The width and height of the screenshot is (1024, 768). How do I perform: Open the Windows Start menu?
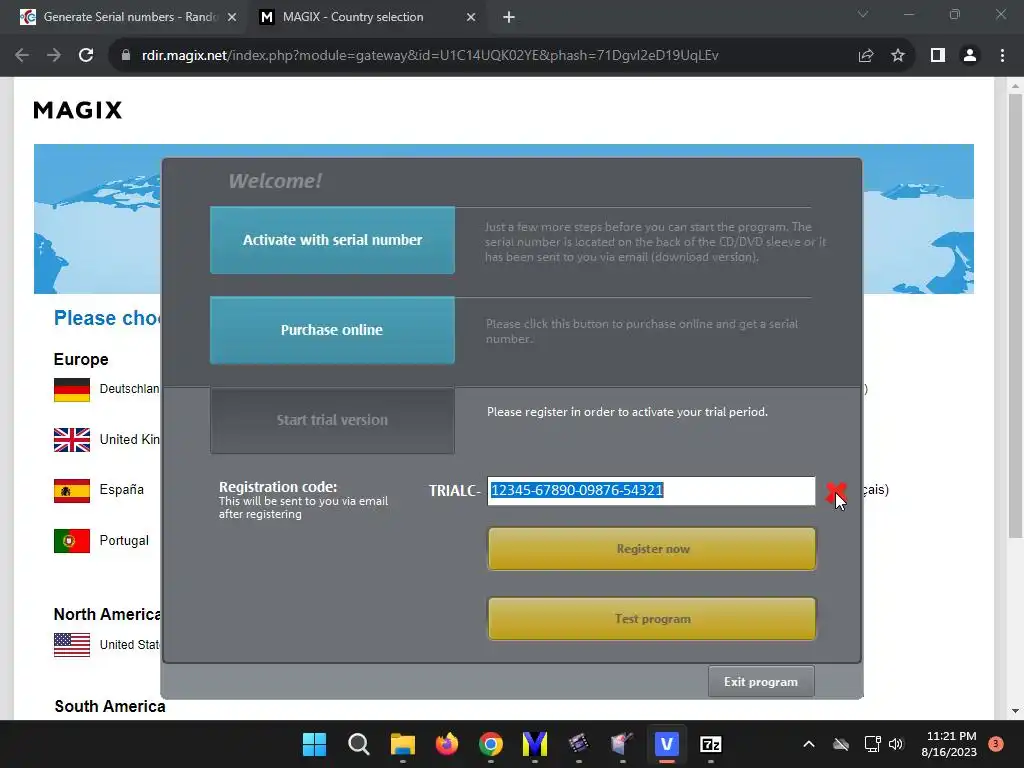click(314, 744)
